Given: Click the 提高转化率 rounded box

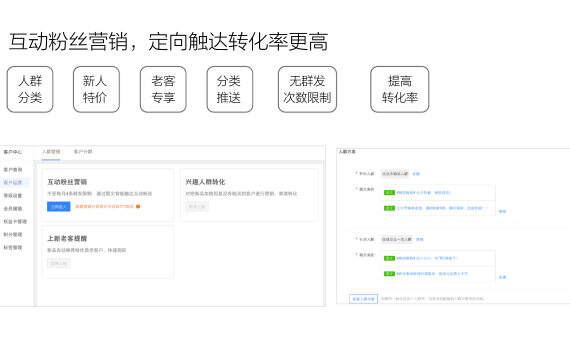Looking at the screenshot, I should click(400, 89).
